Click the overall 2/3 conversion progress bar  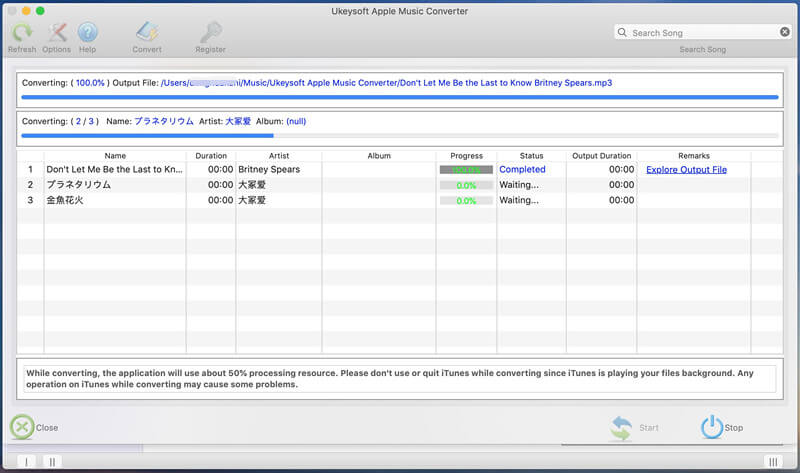tap(399, 136)
